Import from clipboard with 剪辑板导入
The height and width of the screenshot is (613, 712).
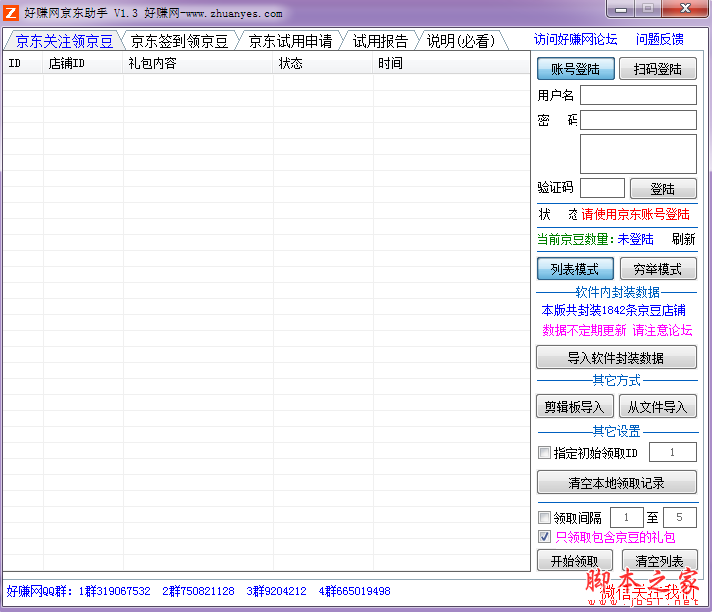pos(575,406)
